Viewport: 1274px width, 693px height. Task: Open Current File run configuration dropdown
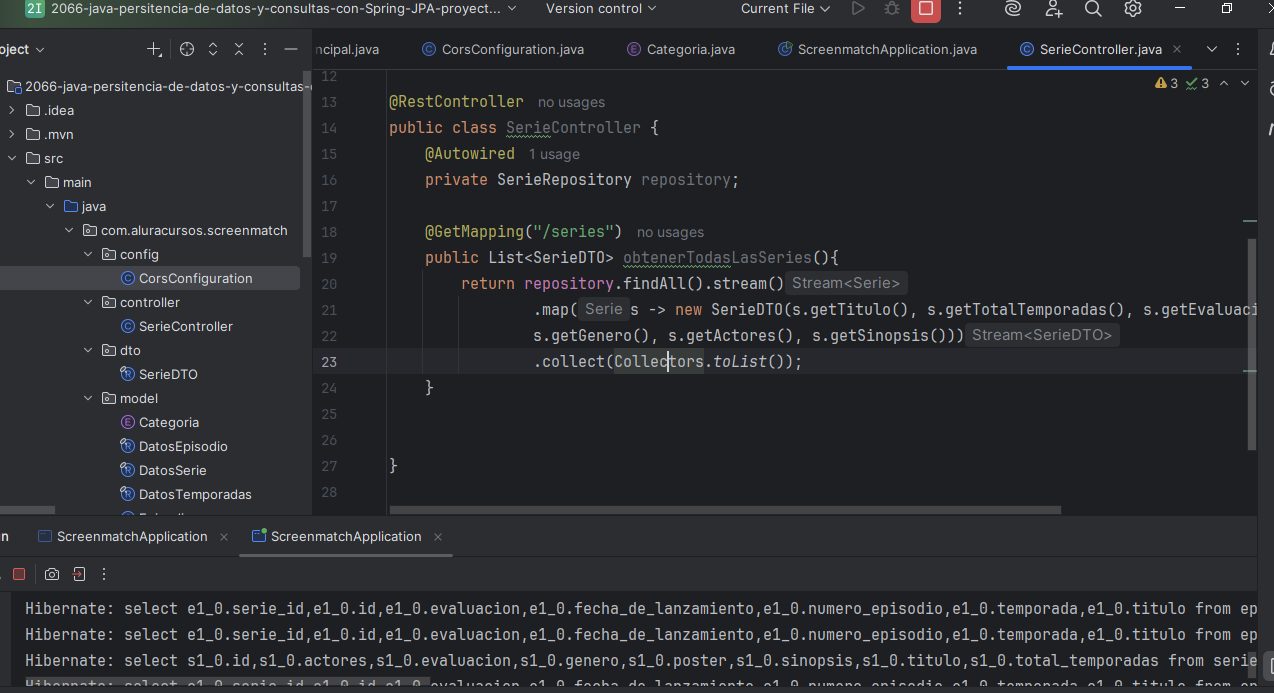[785, 9]
